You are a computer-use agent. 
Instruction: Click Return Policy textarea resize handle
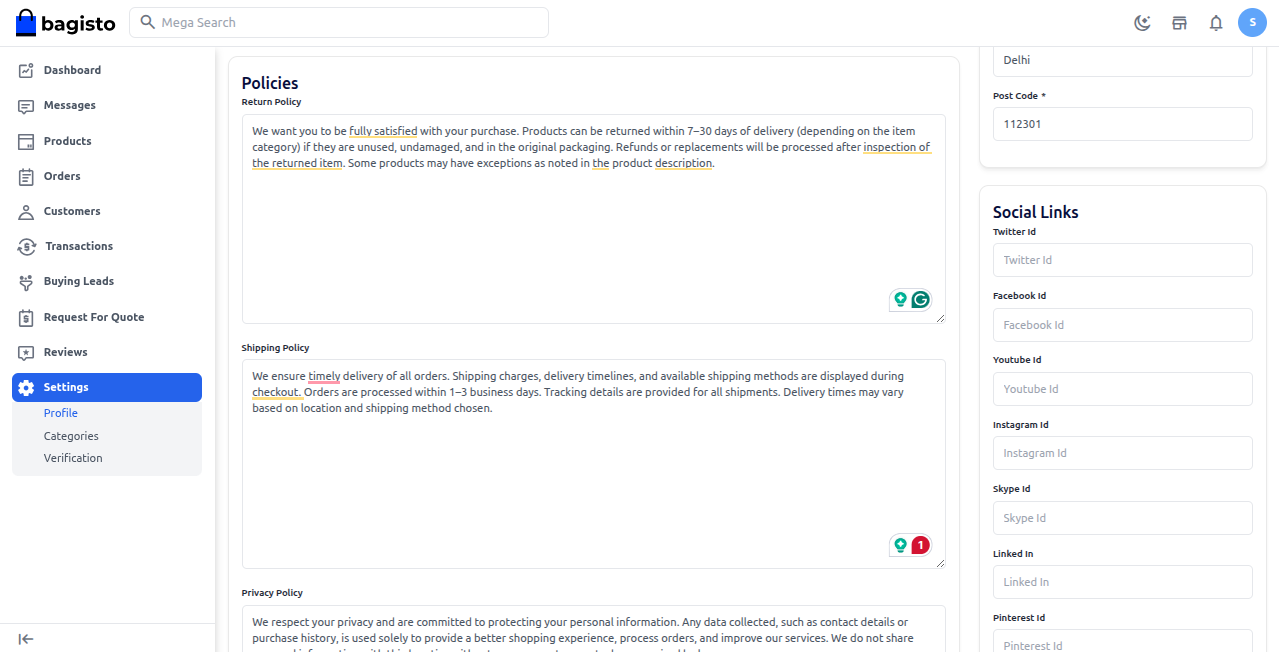pyautogui.click(x=939, y=318)
